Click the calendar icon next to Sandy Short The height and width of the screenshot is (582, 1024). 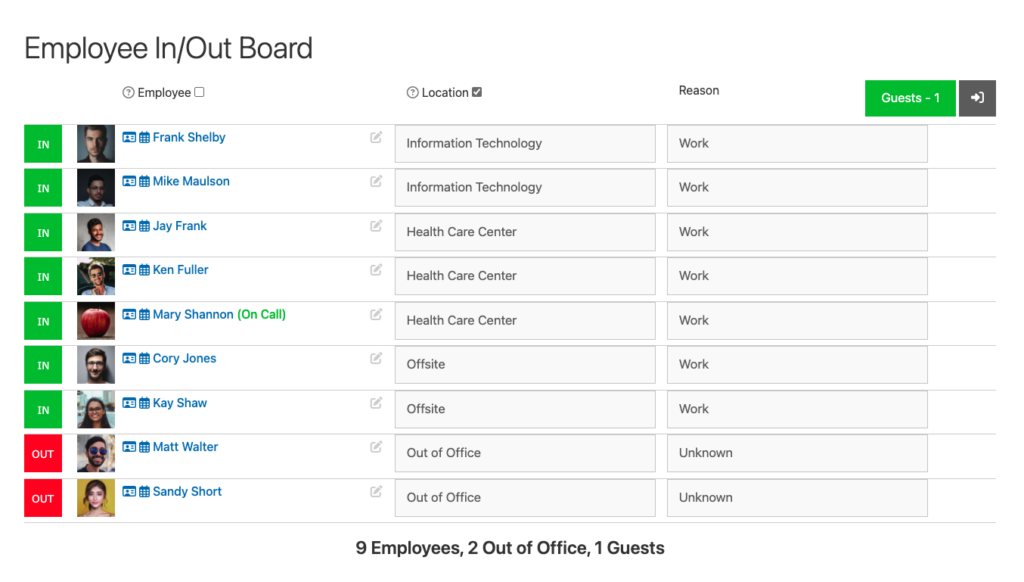[142, 491]
